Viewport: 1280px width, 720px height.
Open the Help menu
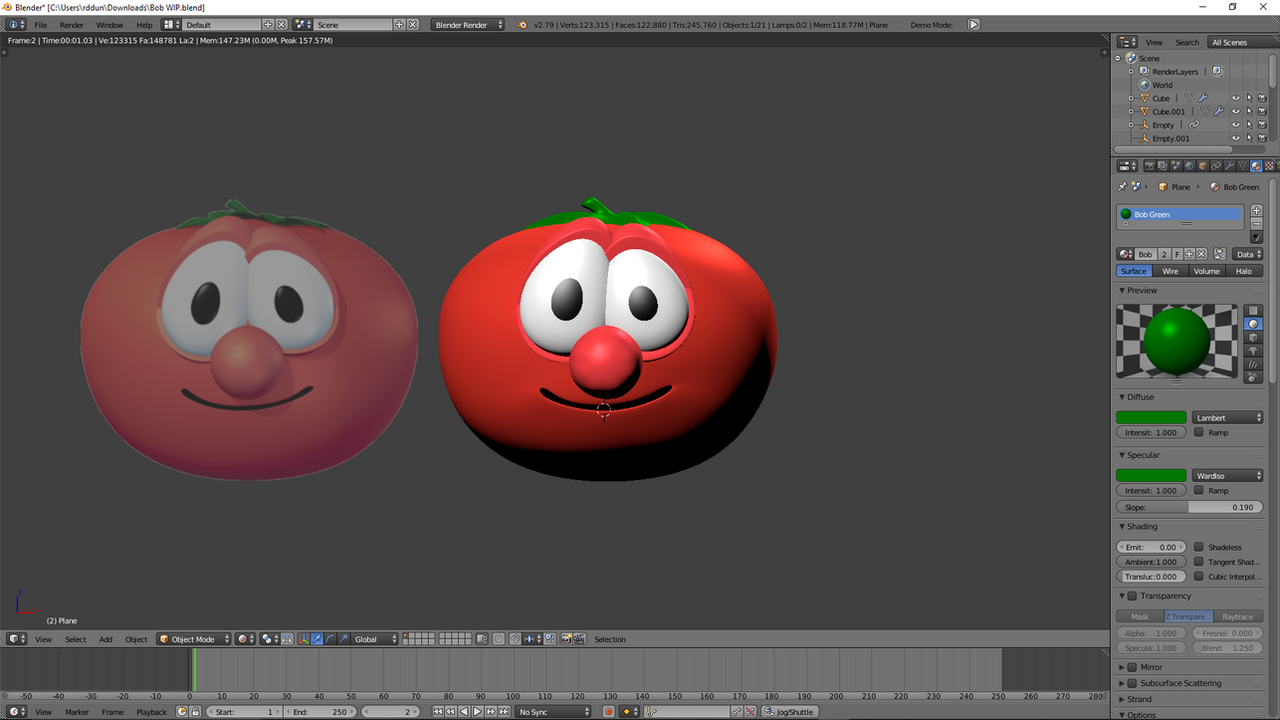coord(144,24)
